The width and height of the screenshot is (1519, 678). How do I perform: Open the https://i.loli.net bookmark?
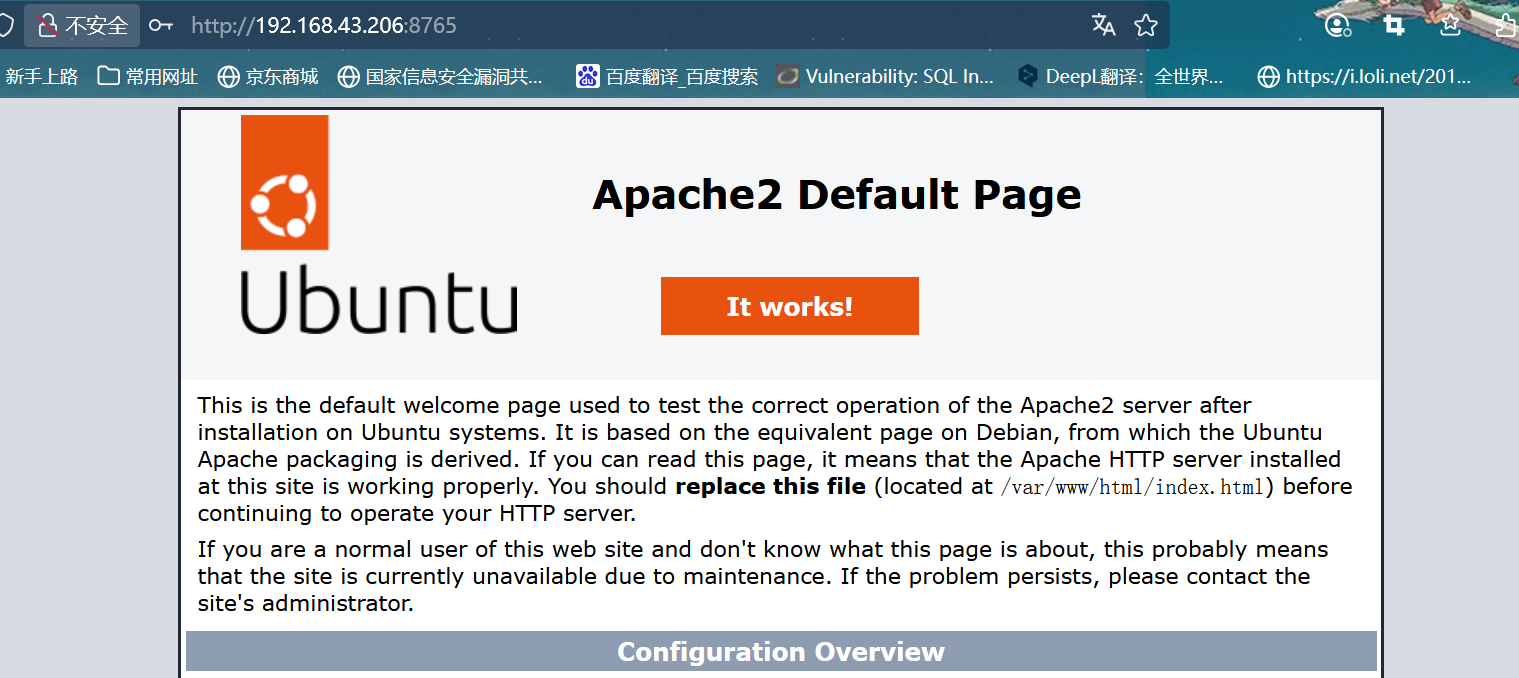[1365, 76]
